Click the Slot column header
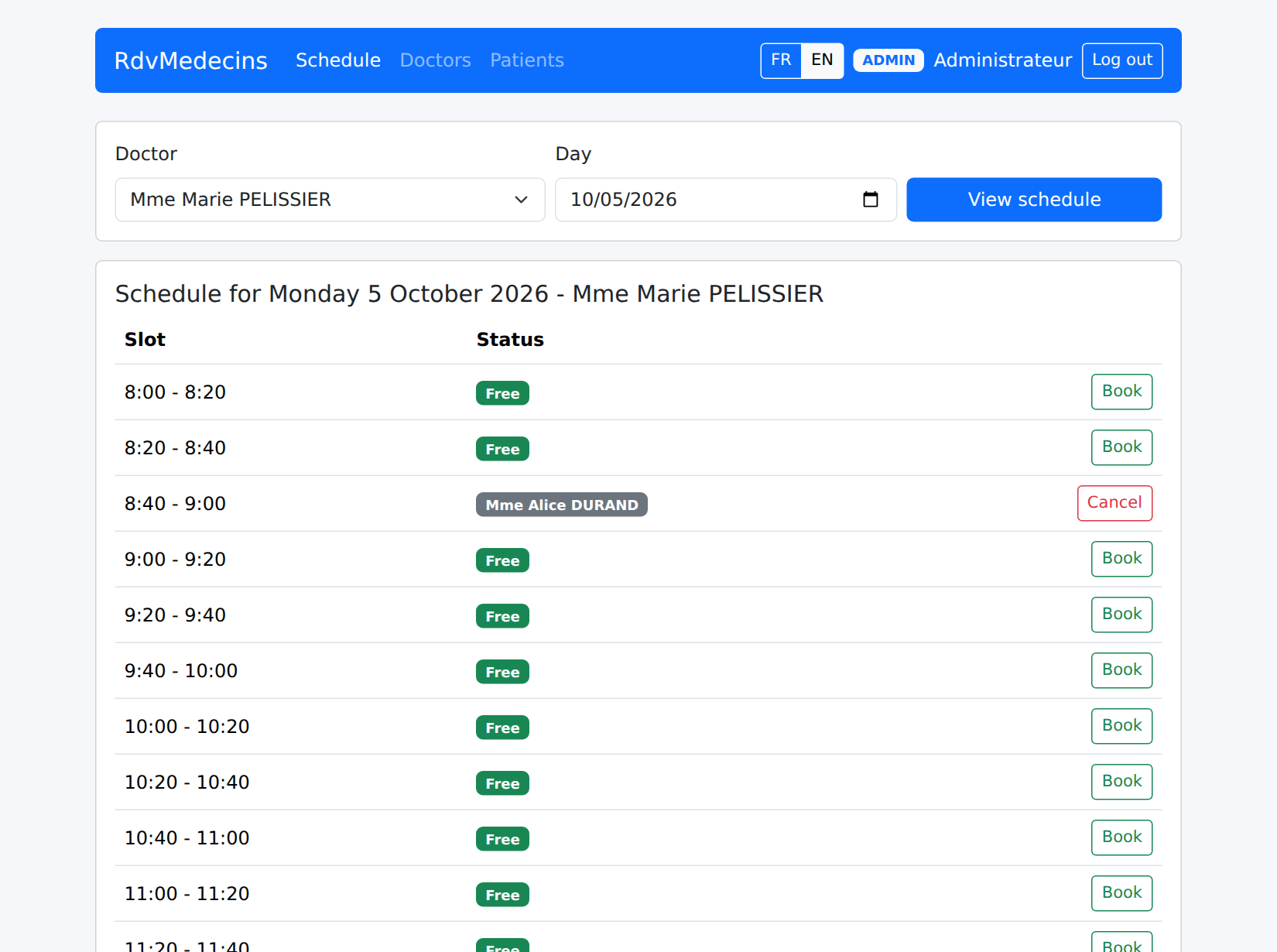Screen dimensions: 1277x952 [145, 340]
